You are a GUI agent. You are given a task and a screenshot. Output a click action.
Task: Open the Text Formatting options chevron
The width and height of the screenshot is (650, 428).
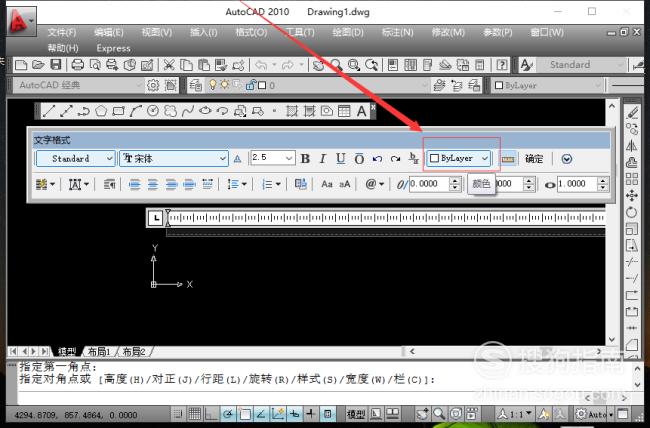[567, 159]
